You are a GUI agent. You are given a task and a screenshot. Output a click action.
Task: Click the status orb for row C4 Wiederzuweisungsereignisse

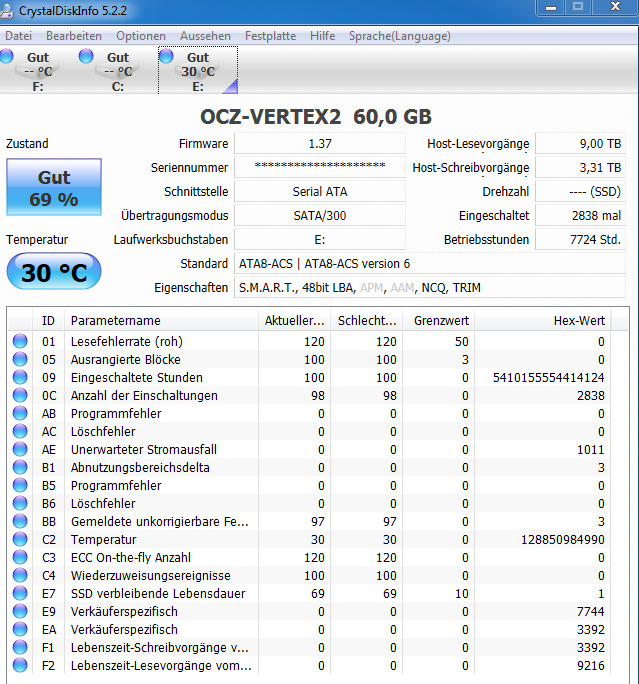click(x=20, y=575)
